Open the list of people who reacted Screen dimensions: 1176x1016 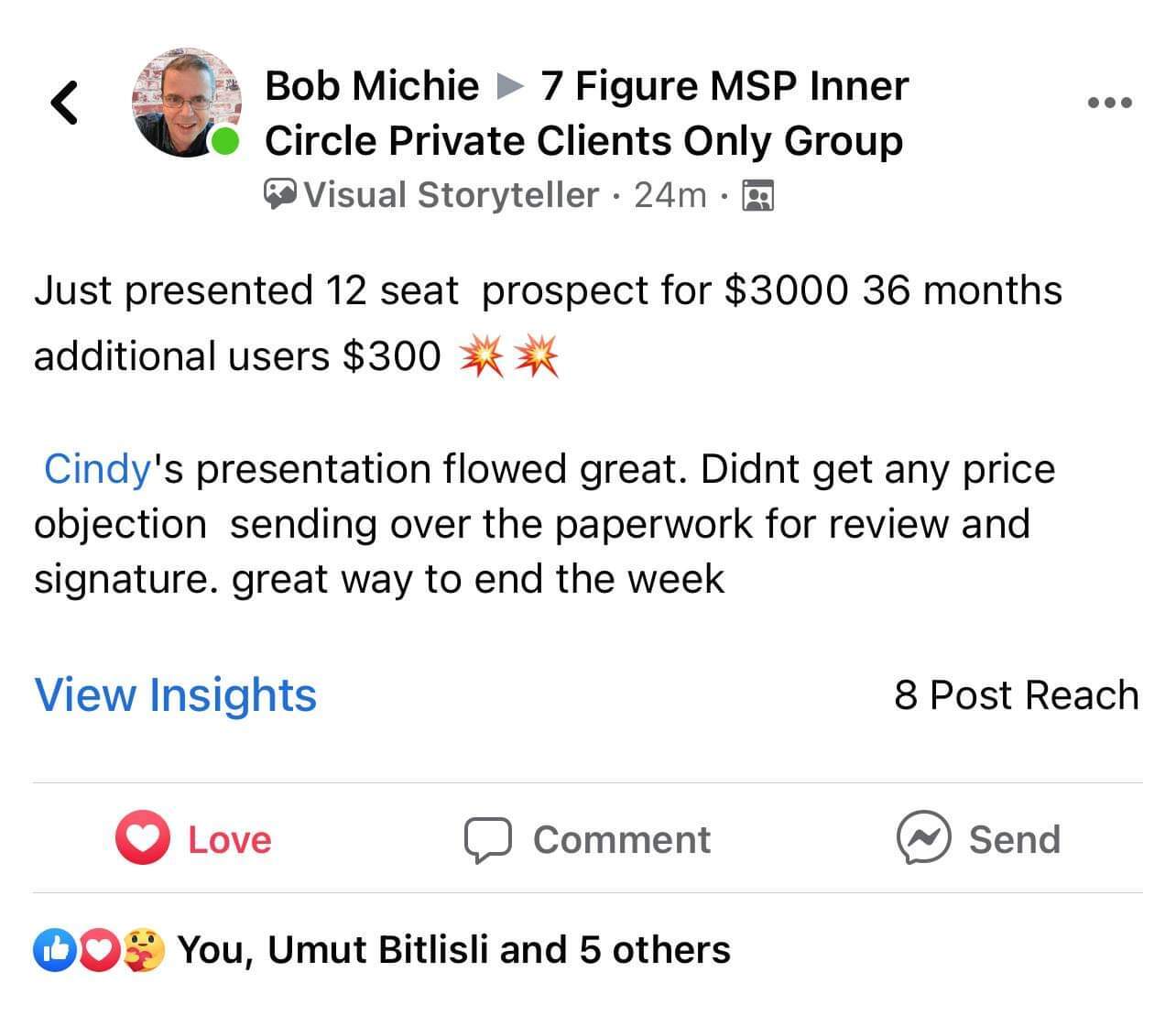pos(453,950)
